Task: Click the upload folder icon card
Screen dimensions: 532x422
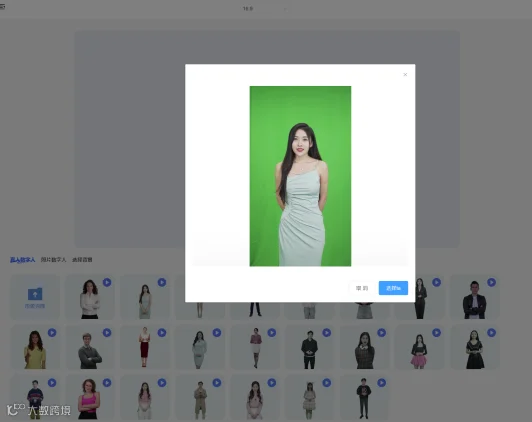Action: (35, 297)
